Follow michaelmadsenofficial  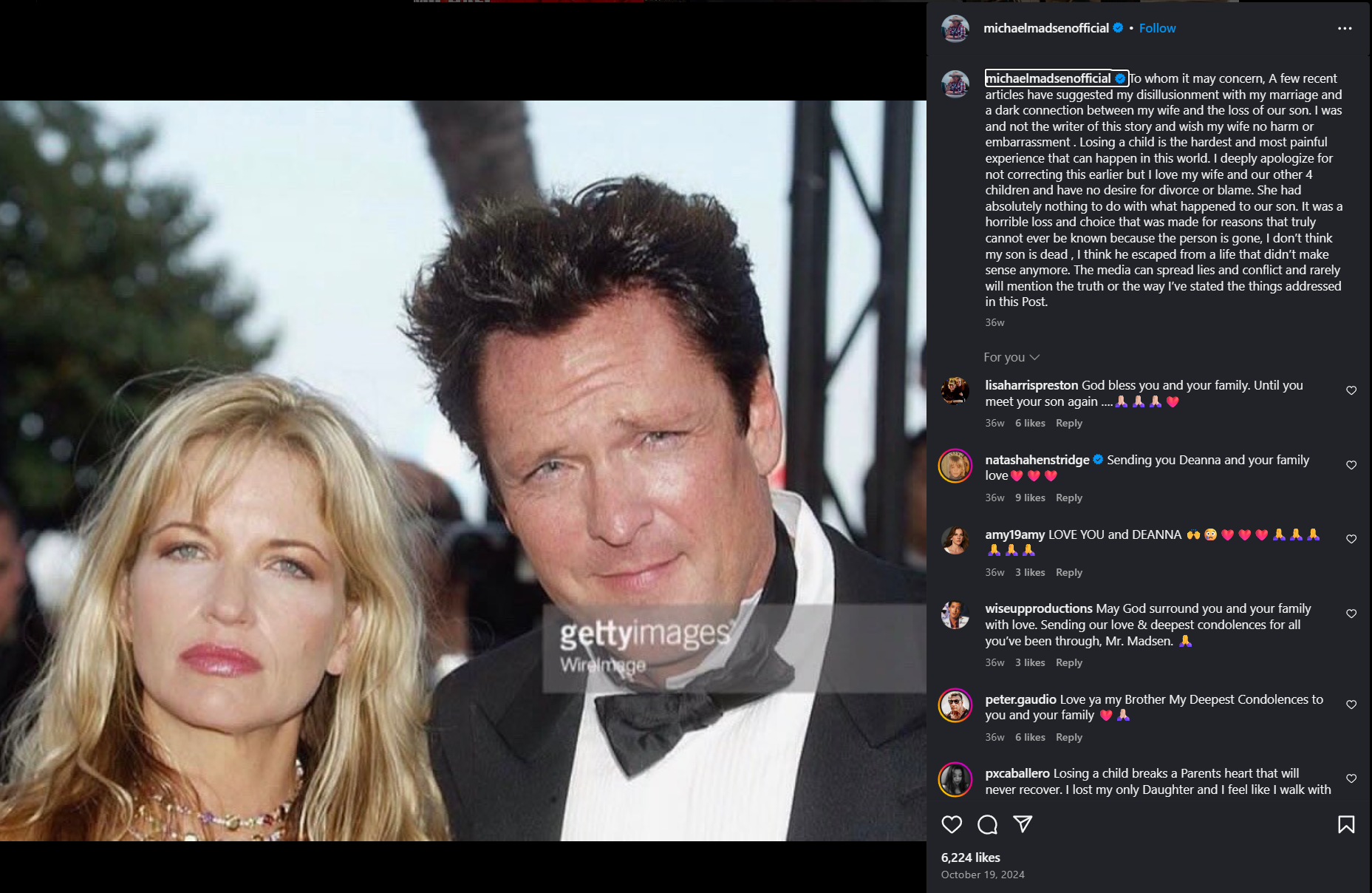click(1157, 28)
